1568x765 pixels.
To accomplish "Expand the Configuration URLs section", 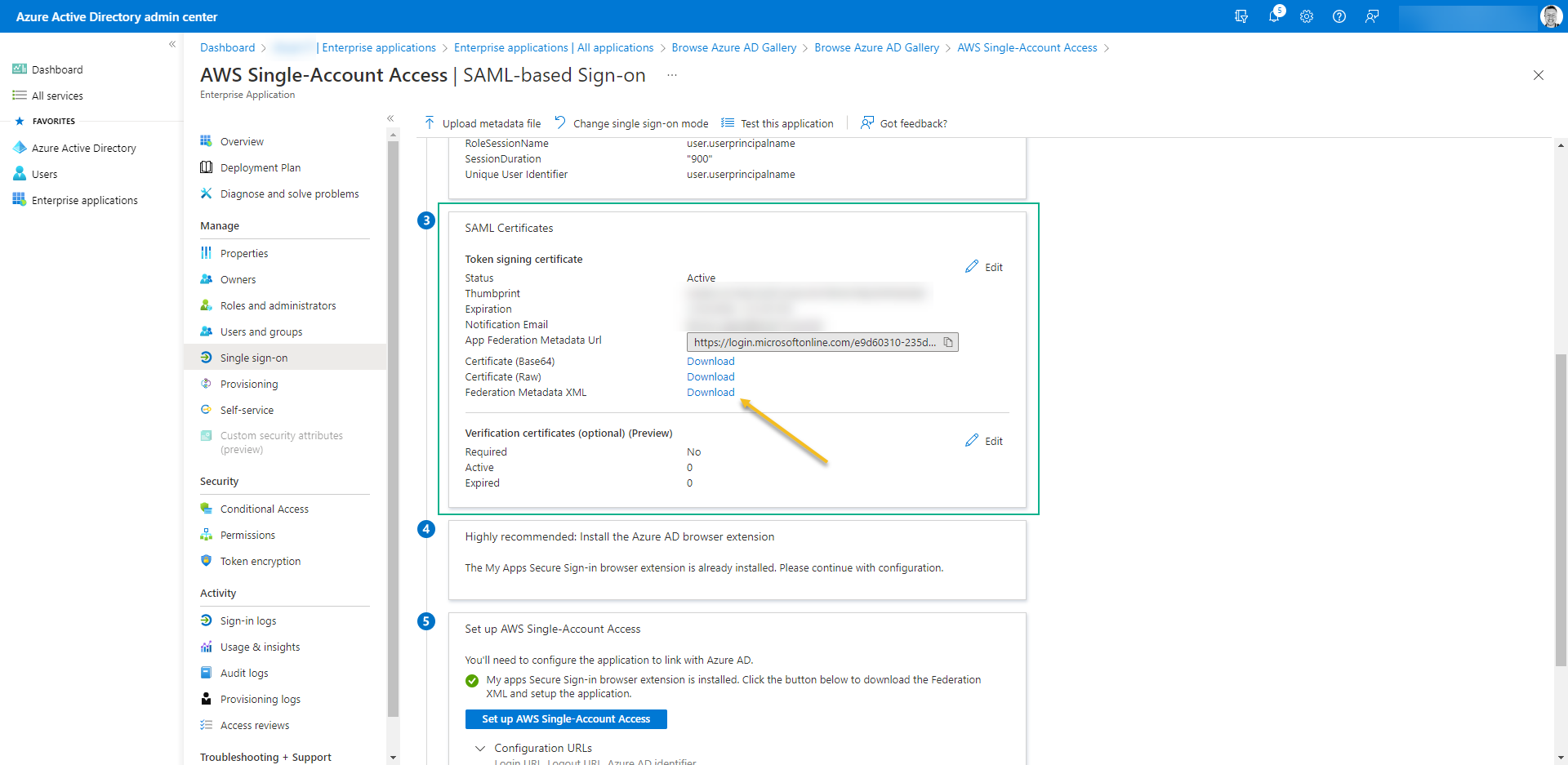I will coord(534,748).
